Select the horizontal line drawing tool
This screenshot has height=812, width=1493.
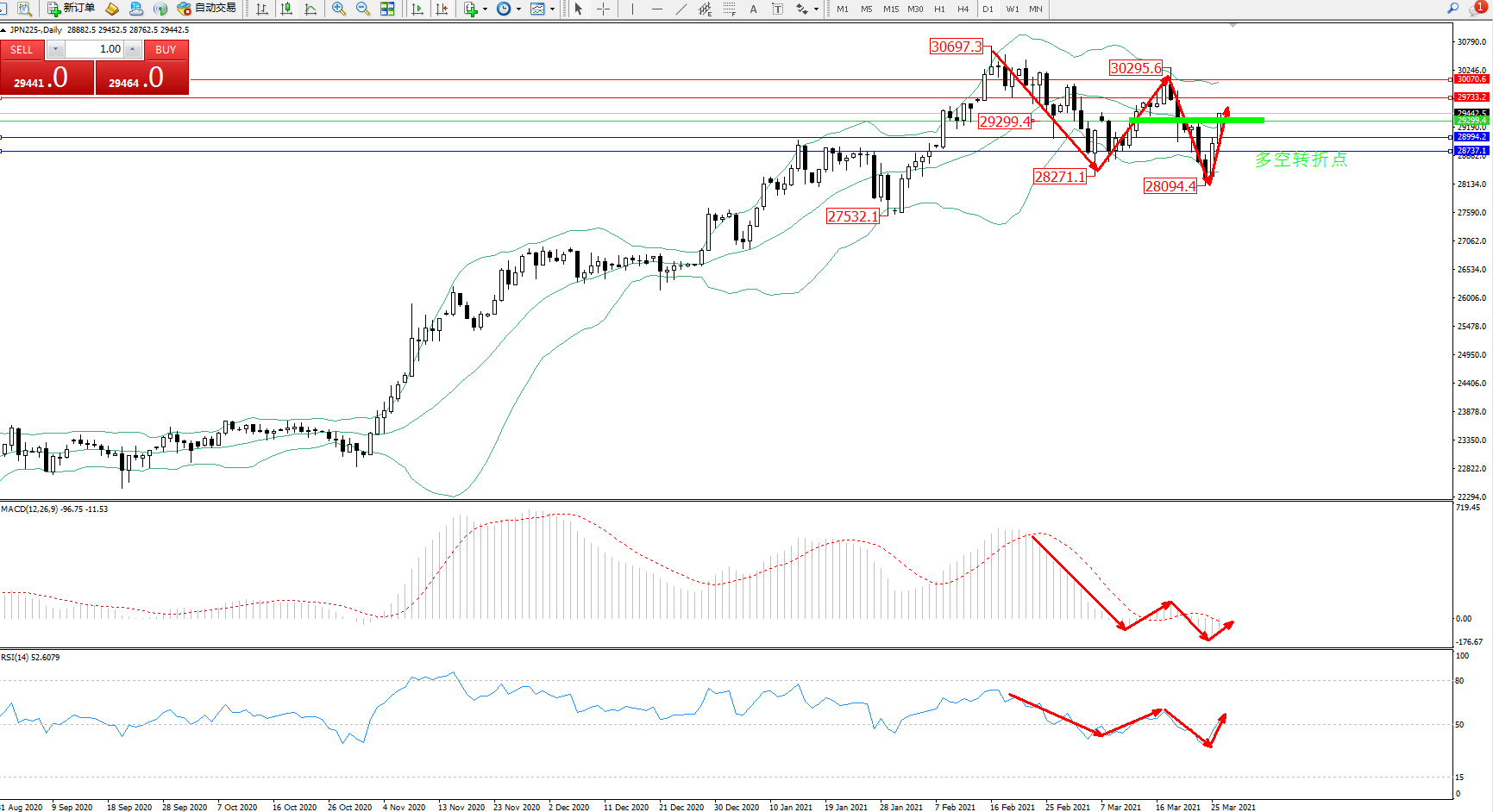(x=657, y=9)
